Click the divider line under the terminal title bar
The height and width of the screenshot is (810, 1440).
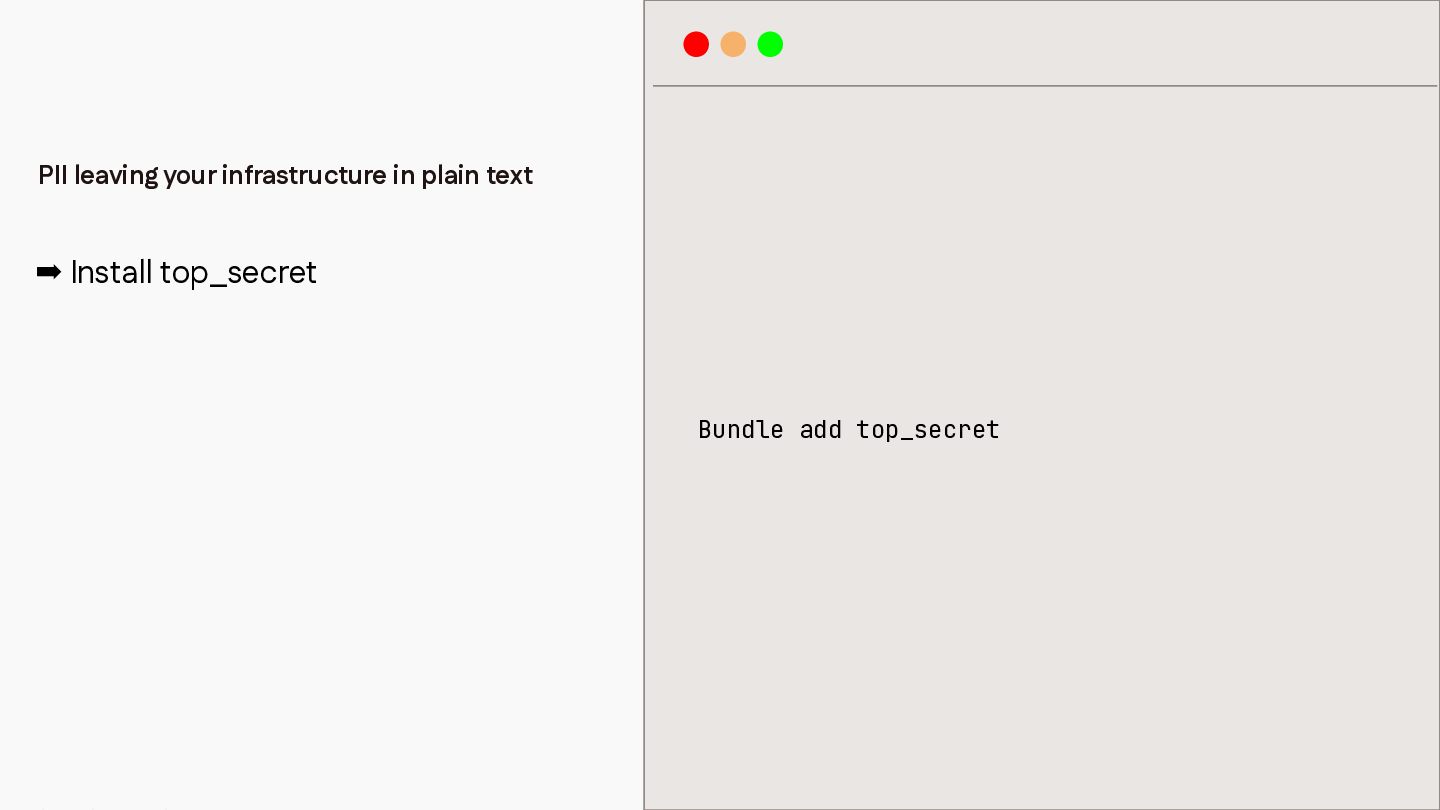pyautogui.click(x=1045, y=86)
